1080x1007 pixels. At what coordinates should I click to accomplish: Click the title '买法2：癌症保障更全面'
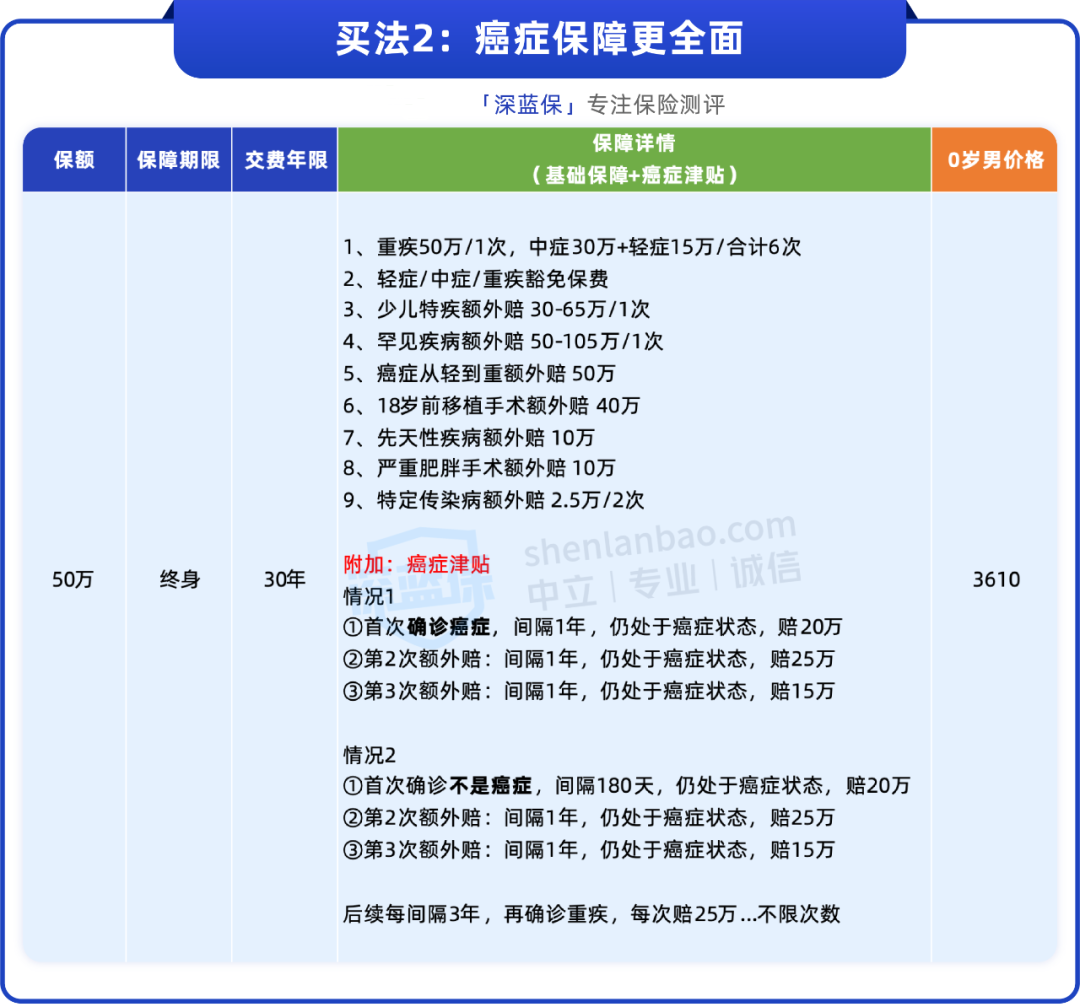click(x=539, y=39)
